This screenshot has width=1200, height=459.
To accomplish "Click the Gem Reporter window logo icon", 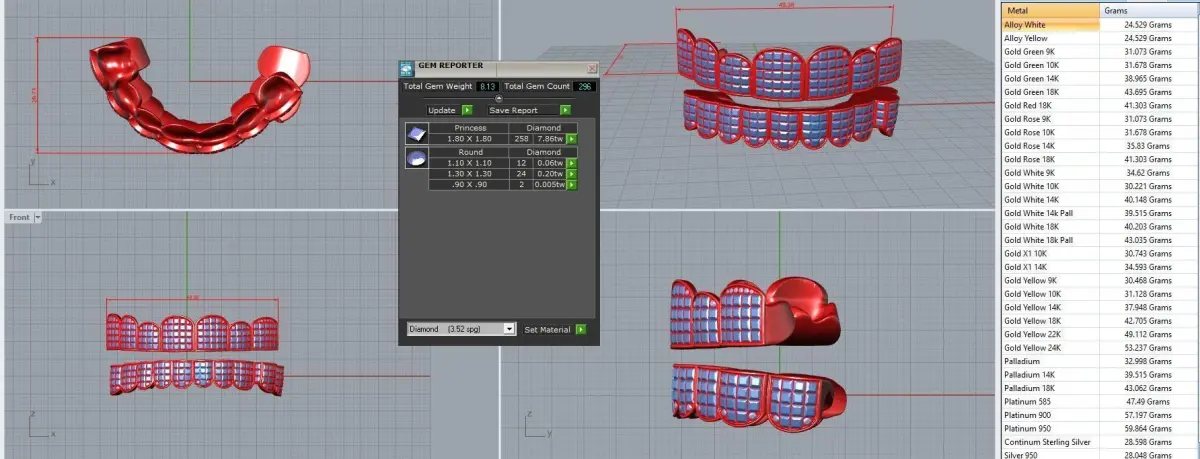I will 406,68.
